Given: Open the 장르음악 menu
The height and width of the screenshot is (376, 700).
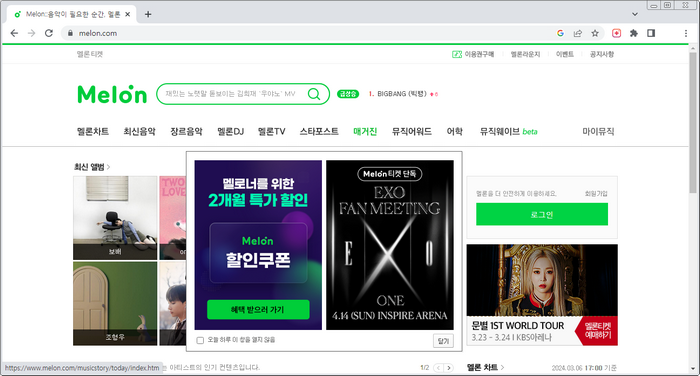Looking at the screenshot, I should 186,131.
